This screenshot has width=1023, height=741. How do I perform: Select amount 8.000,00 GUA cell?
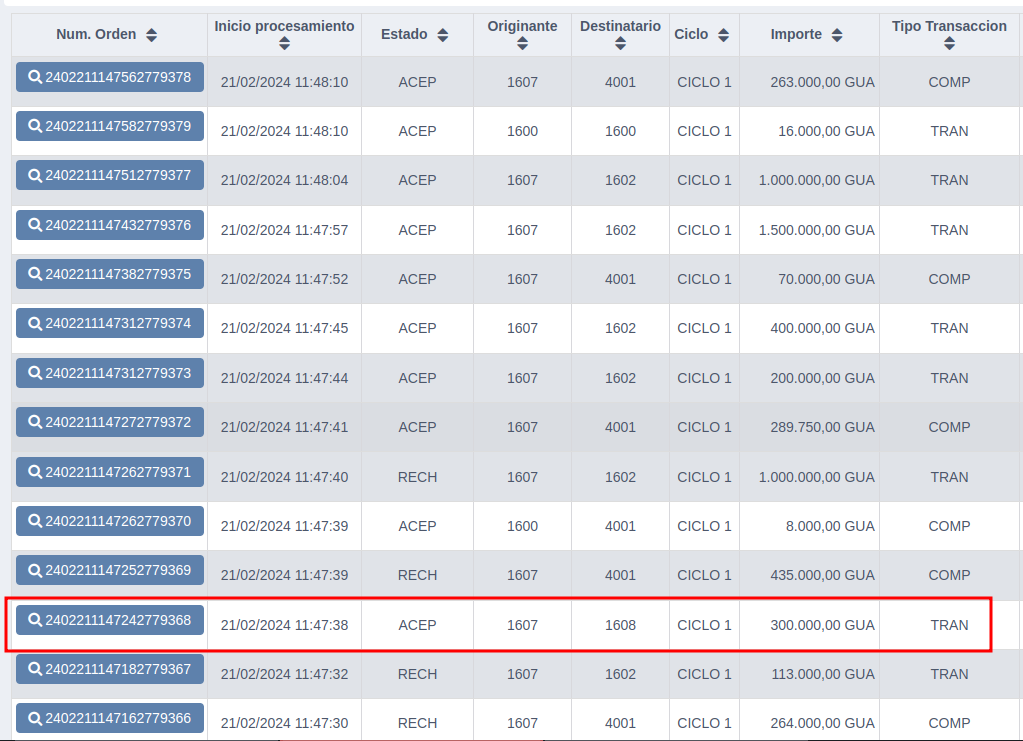tap(809, 526)
